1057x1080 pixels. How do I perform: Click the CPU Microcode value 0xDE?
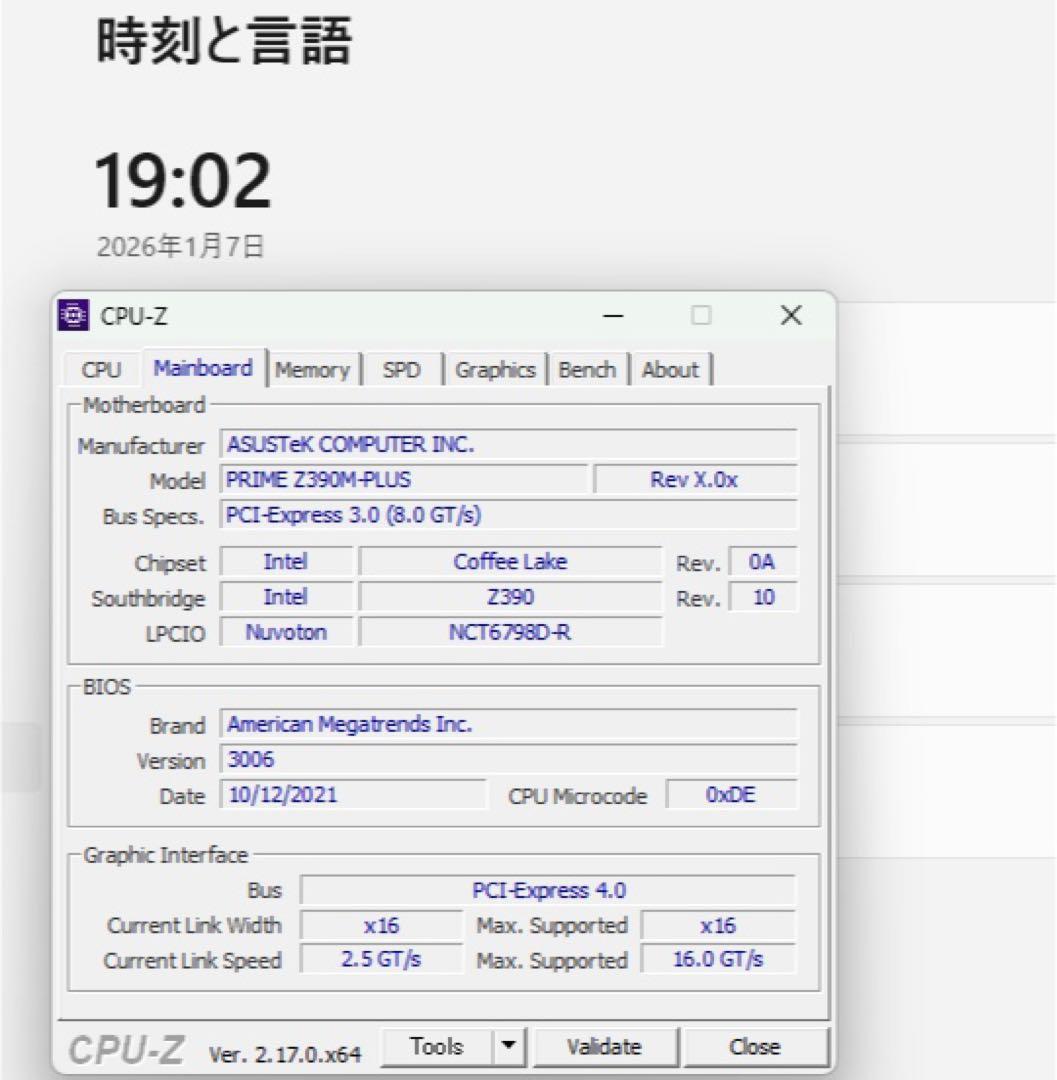coord(731,794)
